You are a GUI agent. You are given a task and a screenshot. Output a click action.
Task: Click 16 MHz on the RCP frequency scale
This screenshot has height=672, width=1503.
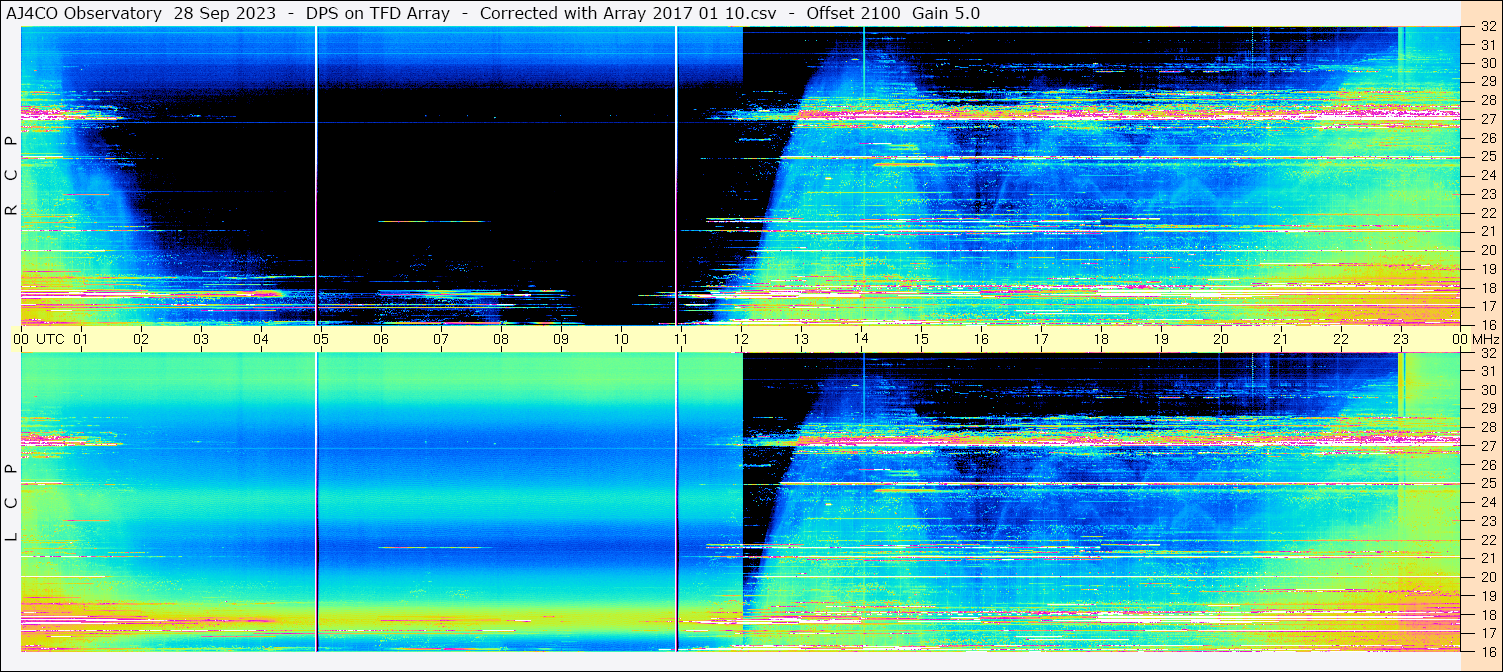(x=1488, y=324)
